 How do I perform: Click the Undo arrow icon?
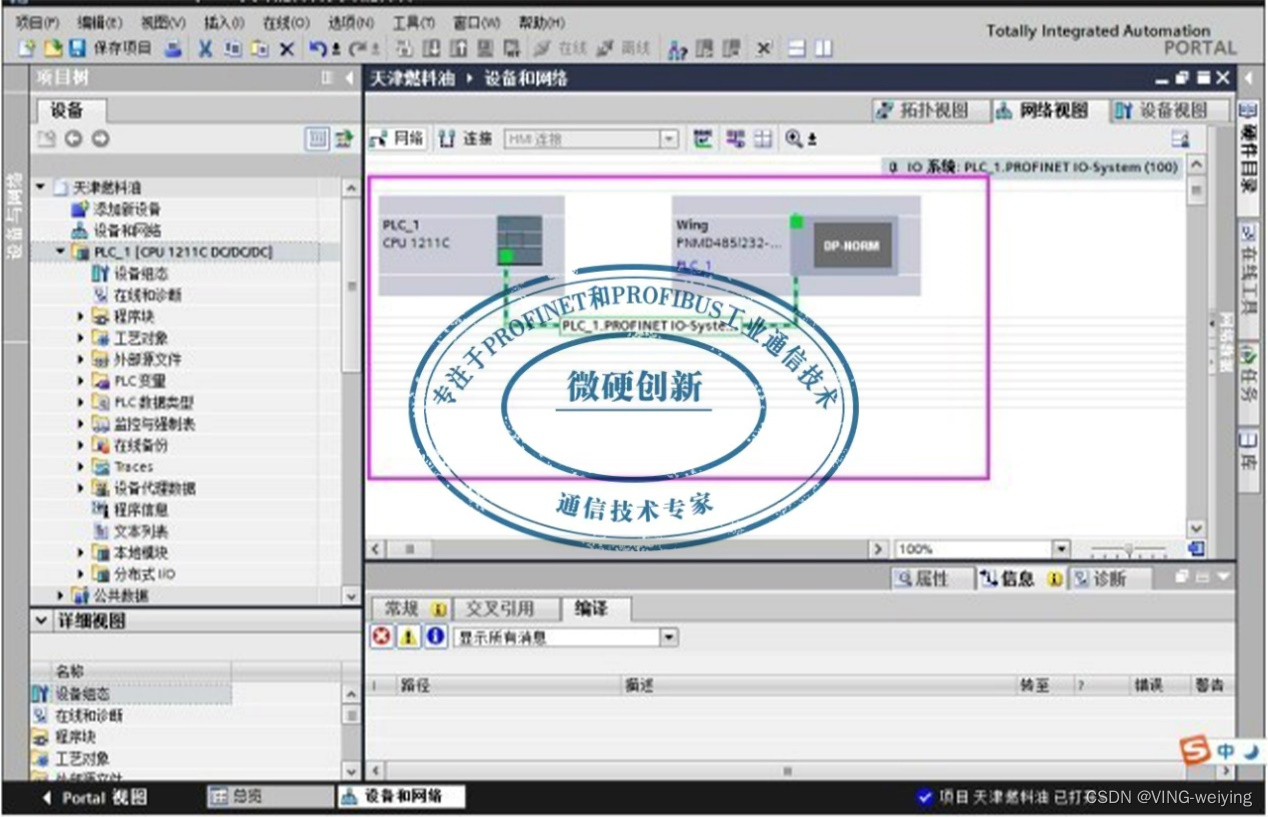(318, 48)
